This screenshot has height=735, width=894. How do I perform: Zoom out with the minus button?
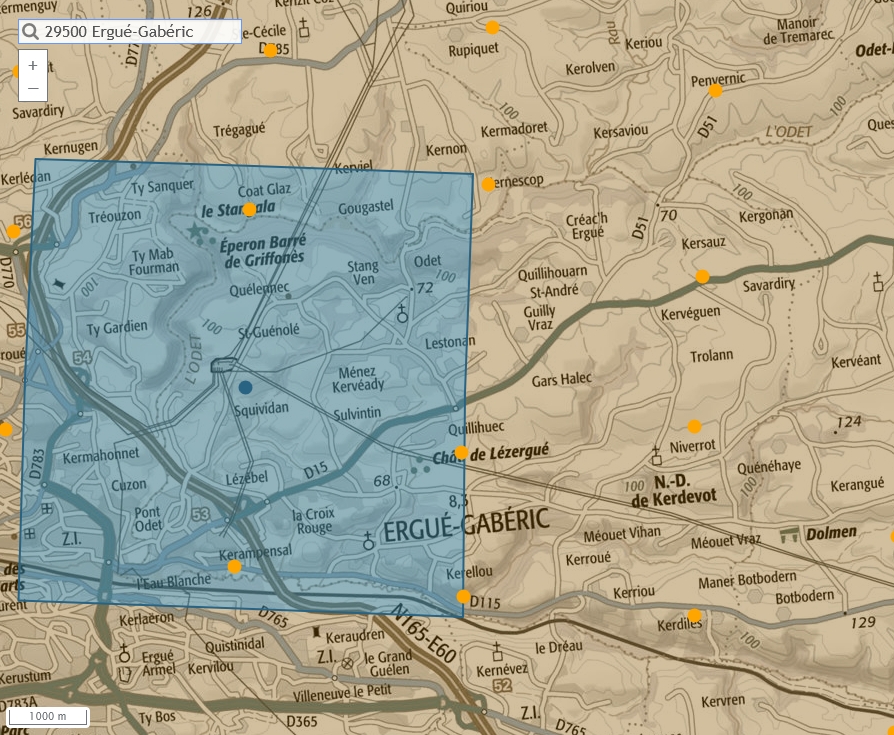33,89
